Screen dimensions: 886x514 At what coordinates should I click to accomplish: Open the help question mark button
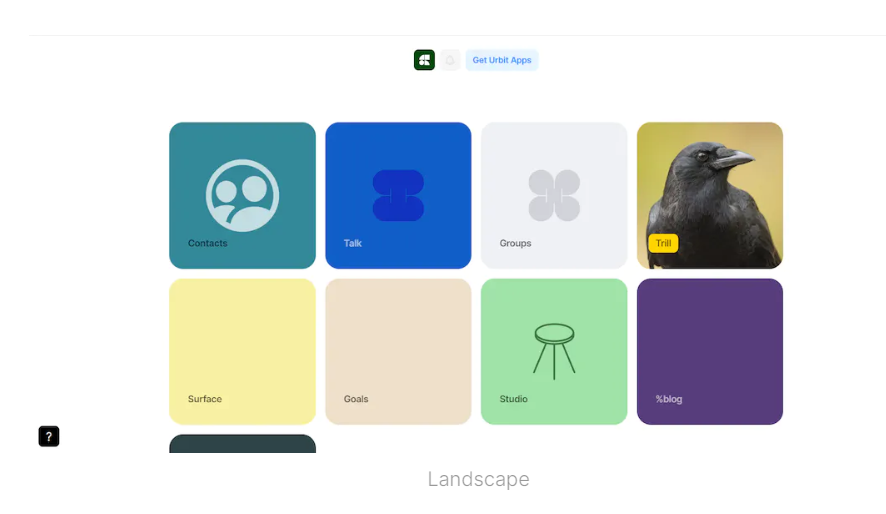[x=49, y=436]
